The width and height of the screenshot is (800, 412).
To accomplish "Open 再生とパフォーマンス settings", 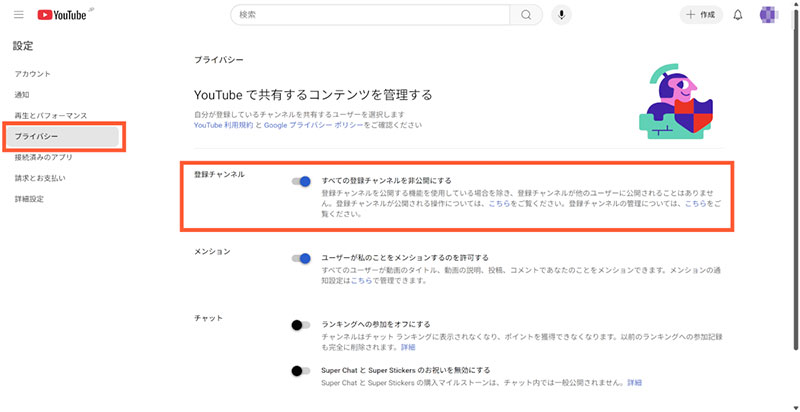I will point(51,116).
